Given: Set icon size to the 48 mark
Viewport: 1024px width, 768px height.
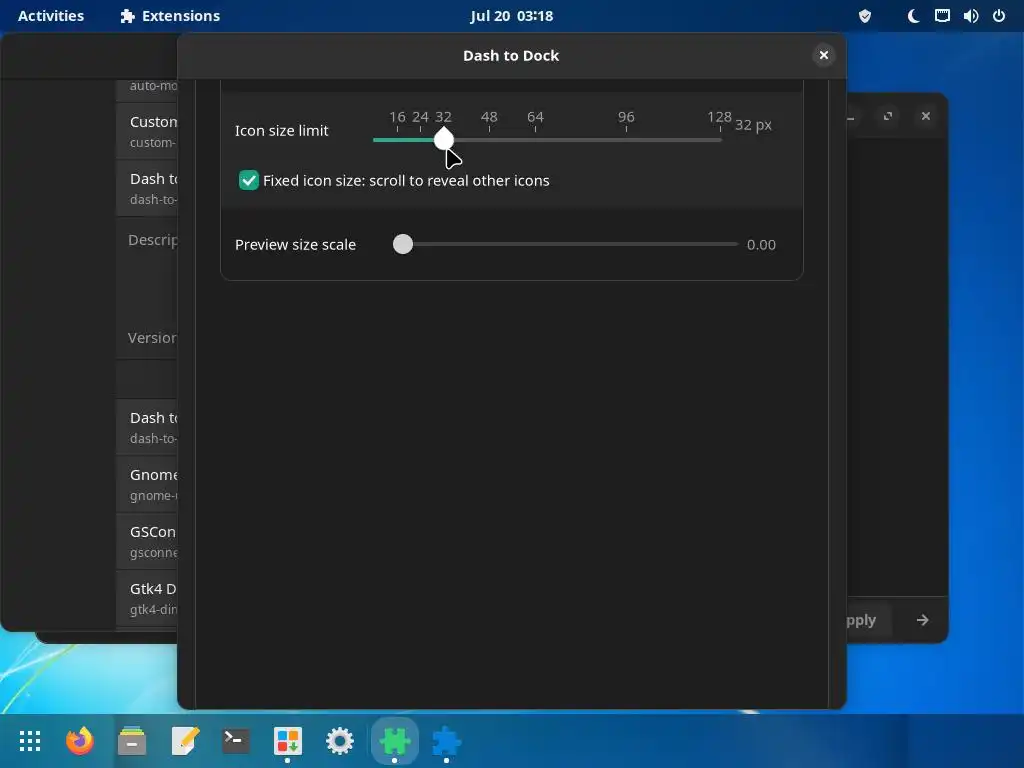Looking at the screenshot, I should pos(488,139).
